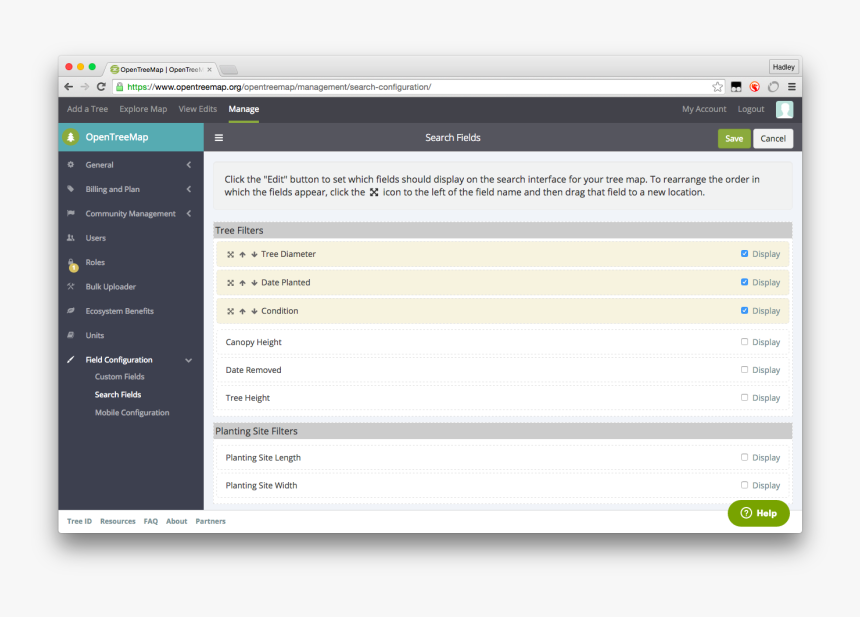Screen dimensions: 860x617
Task: Reload the page in browser
Action: click(101, 87)
